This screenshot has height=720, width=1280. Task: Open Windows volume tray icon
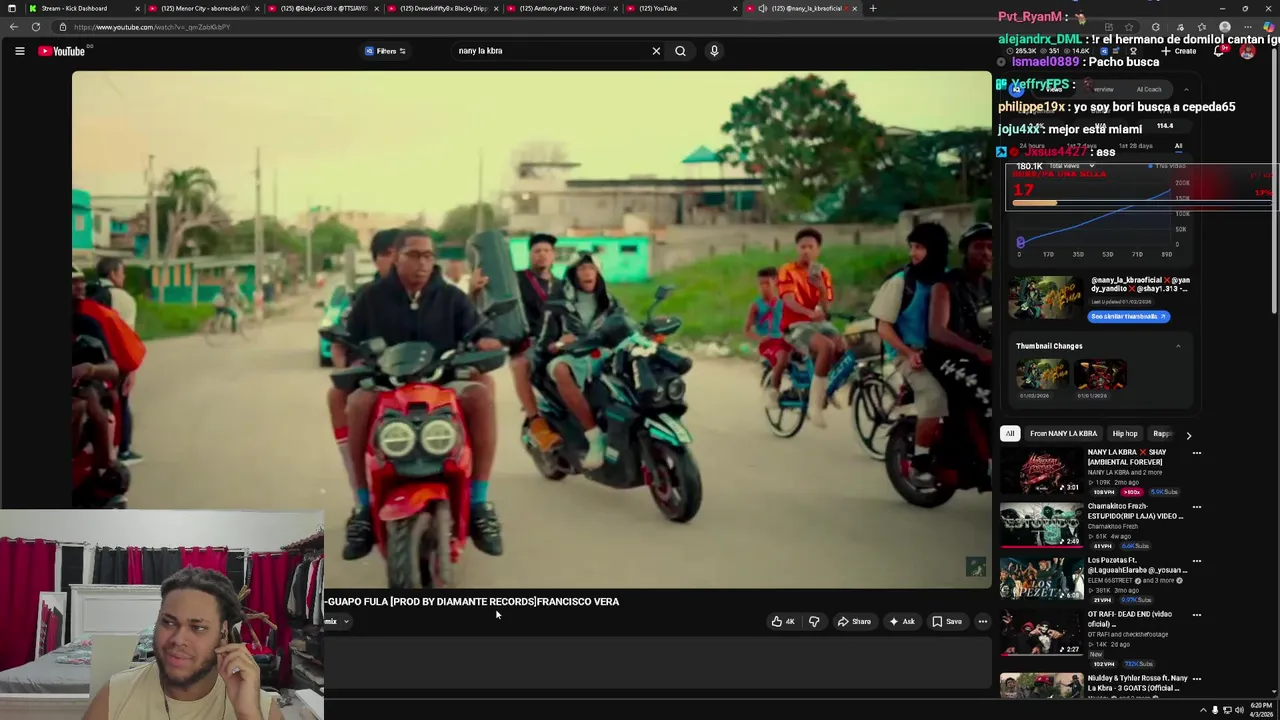(x=1239, y=710)
